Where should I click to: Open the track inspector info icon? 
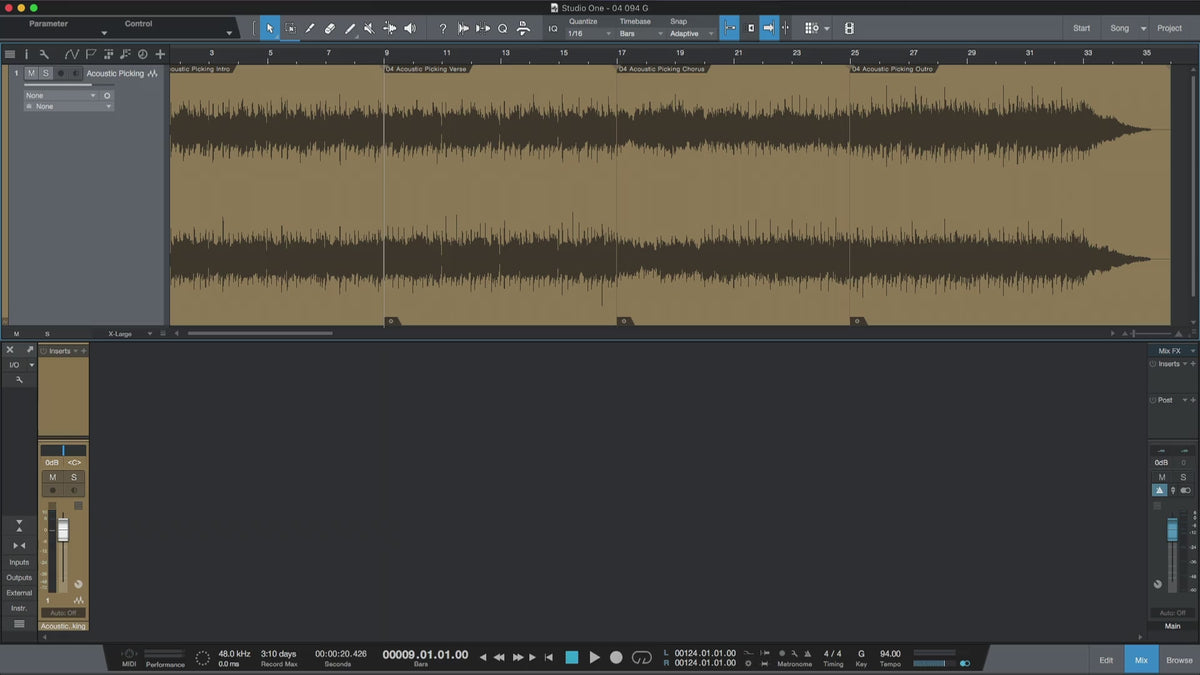27,54
